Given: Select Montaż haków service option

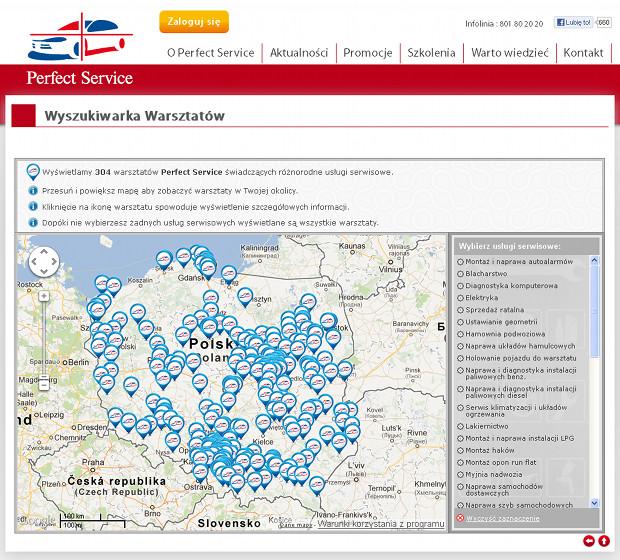Looking at the screenshot, I should coord(486,450).
